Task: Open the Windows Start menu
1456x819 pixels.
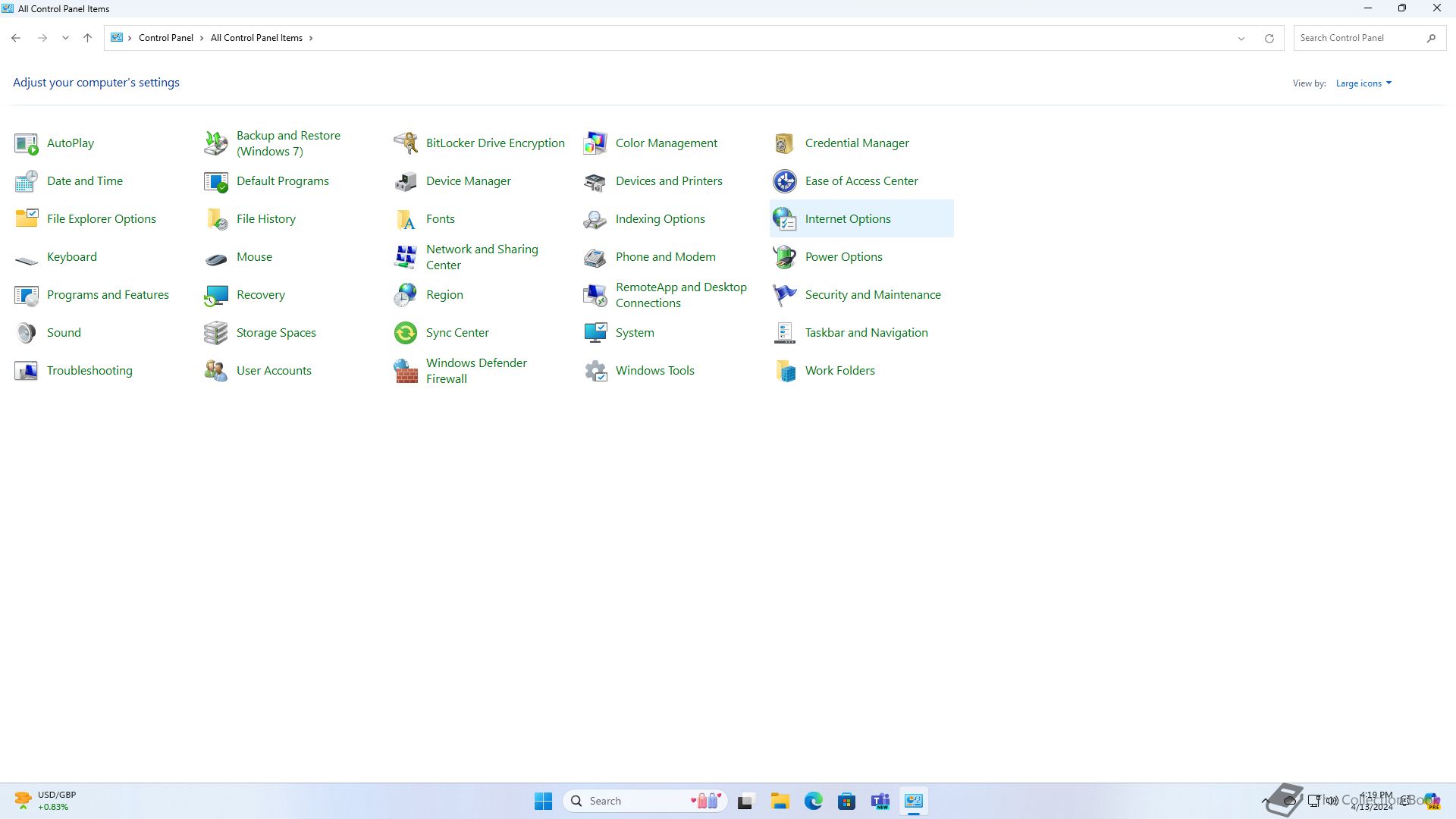Action: tap(543, 801)
